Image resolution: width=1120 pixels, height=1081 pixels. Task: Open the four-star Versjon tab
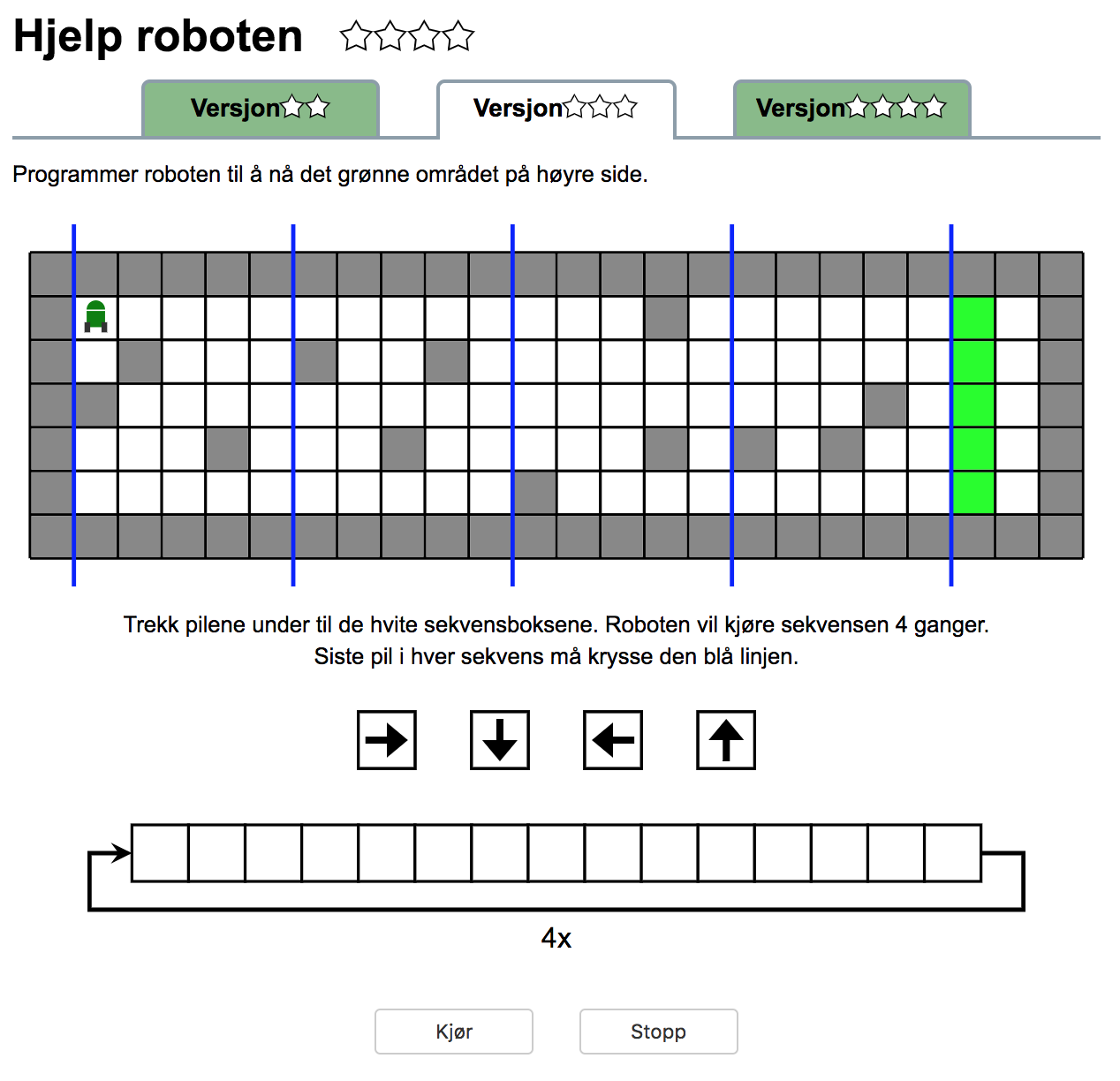click(851, 109)
